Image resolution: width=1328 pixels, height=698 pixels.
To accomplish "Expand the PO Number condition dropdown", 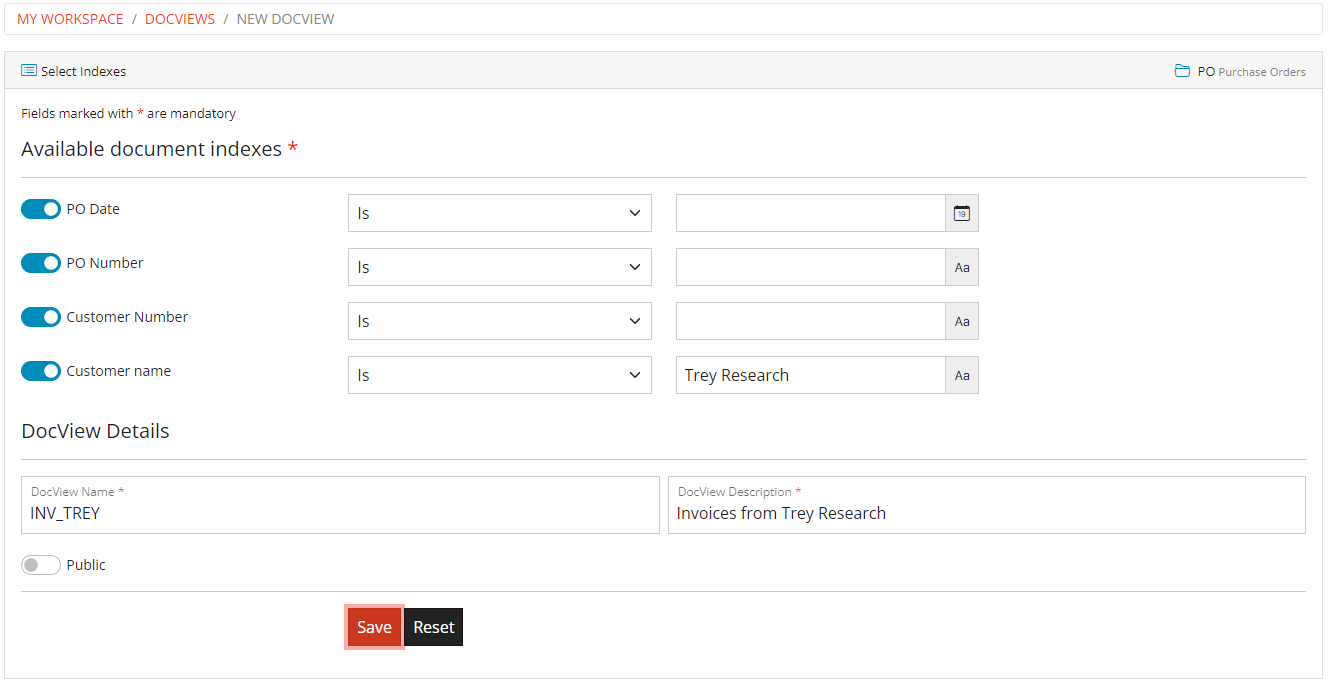I will tap(499, 267).
